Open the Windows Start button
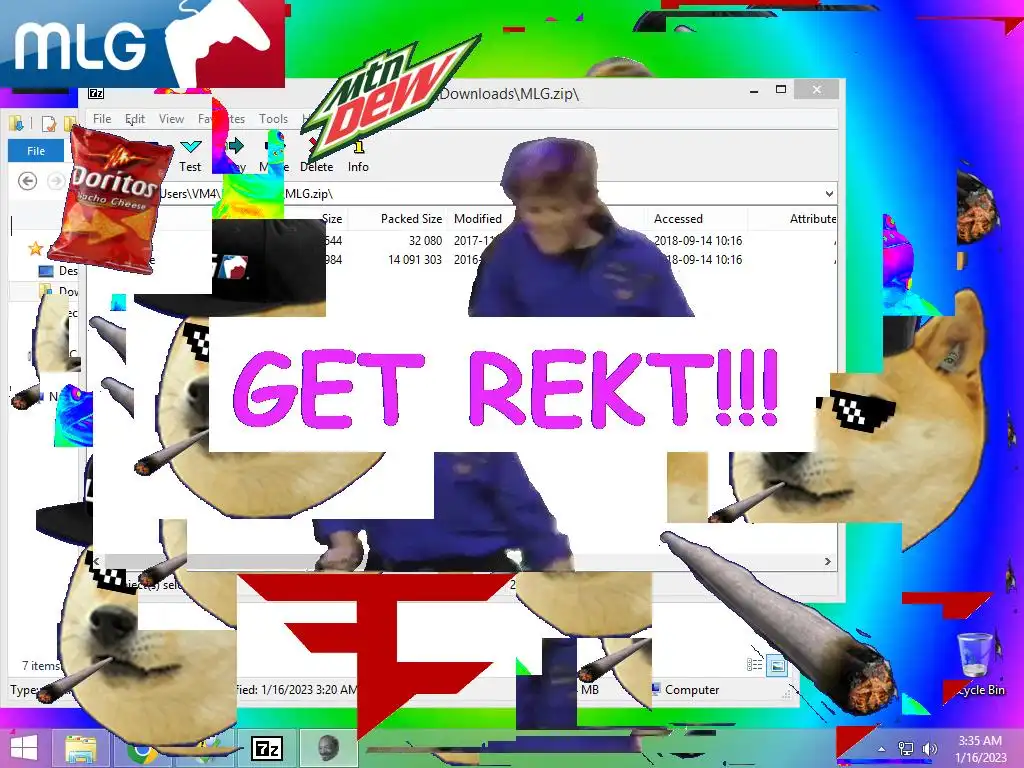 coord(24,748)
